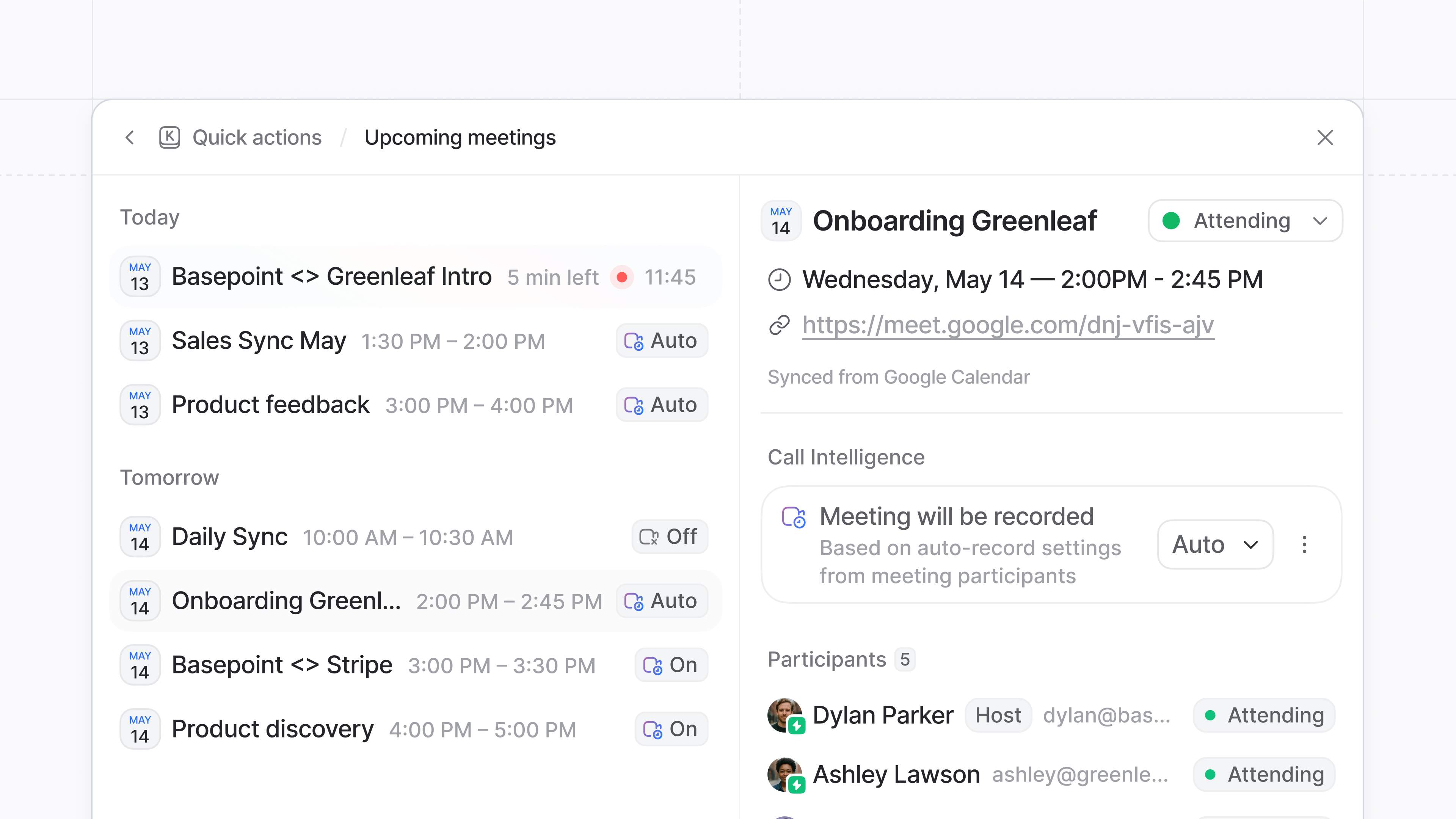Select Basepoint <> Greenleaf Intro meeting
The height and width of the screenshot is (819, 1456).
[x=331, y=277]
